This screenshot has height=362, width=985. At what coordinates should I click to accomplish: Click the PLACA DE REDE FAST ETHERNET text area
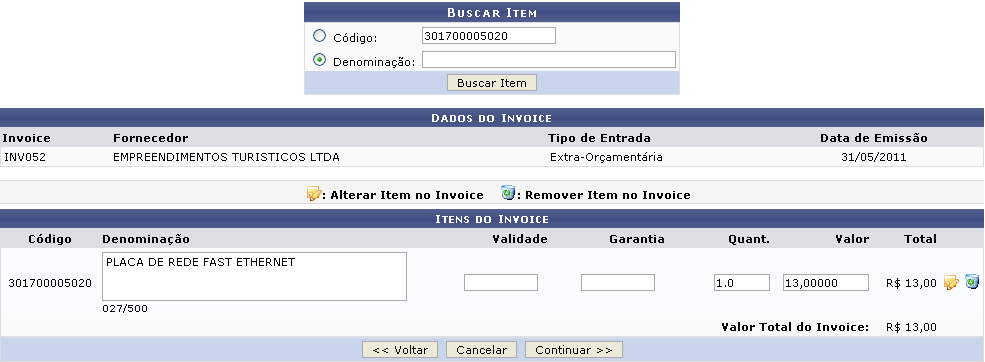[254, 277]
